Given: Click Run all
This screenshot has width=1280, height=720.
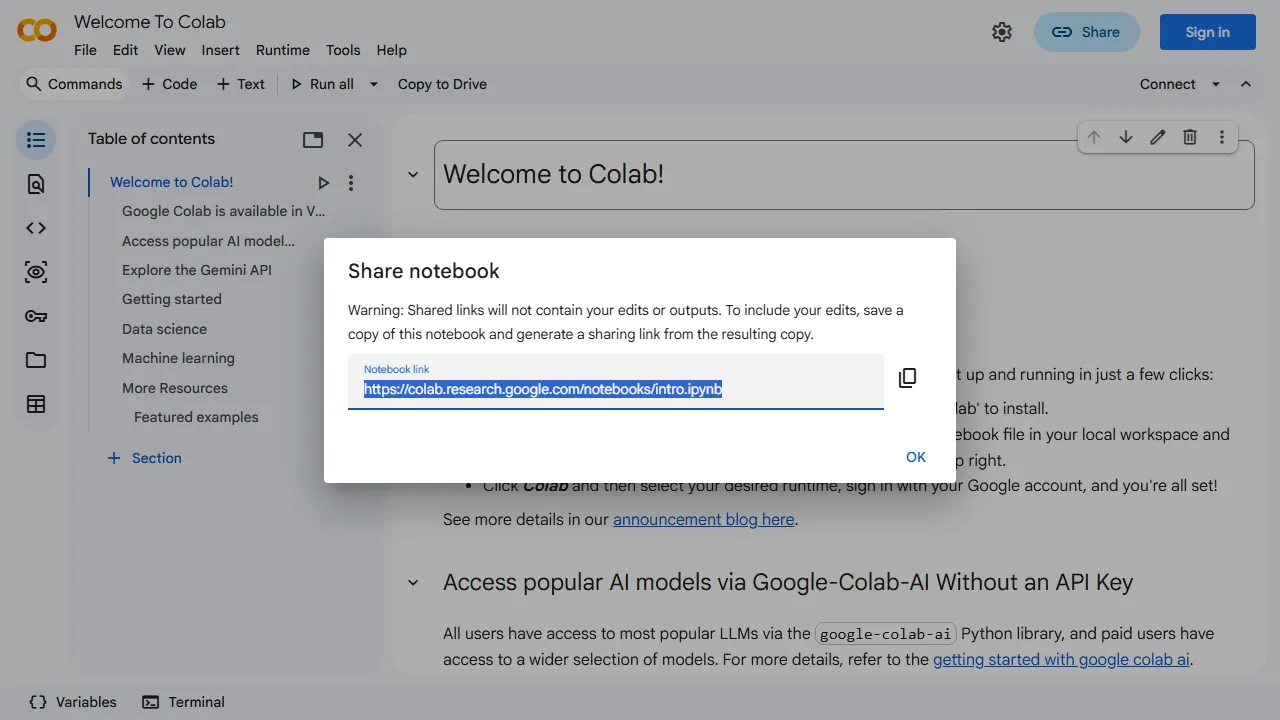Looking at the screenshot, I should point(322,84).
